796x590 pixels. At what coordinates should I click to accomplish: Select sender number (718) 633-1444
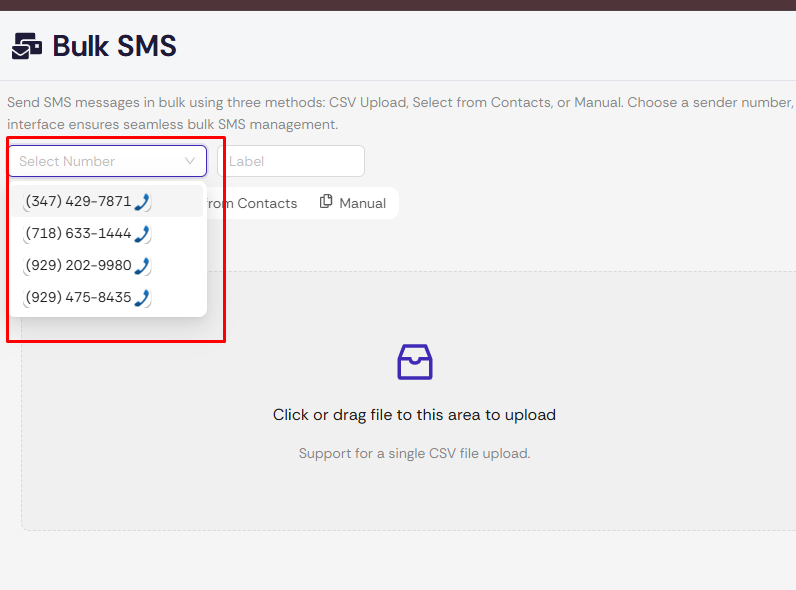[78, 234]
